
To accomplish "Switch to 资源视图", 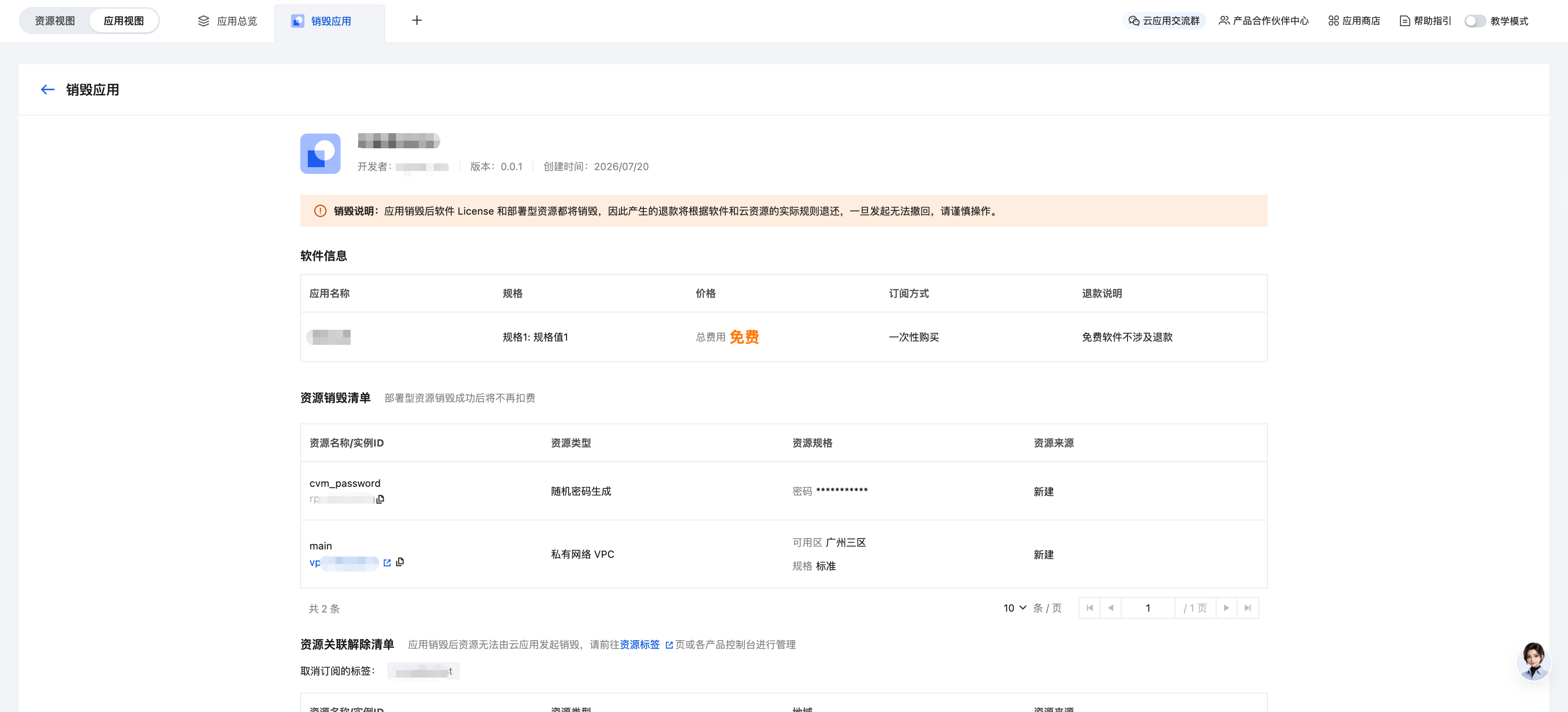I will (55, 21).
